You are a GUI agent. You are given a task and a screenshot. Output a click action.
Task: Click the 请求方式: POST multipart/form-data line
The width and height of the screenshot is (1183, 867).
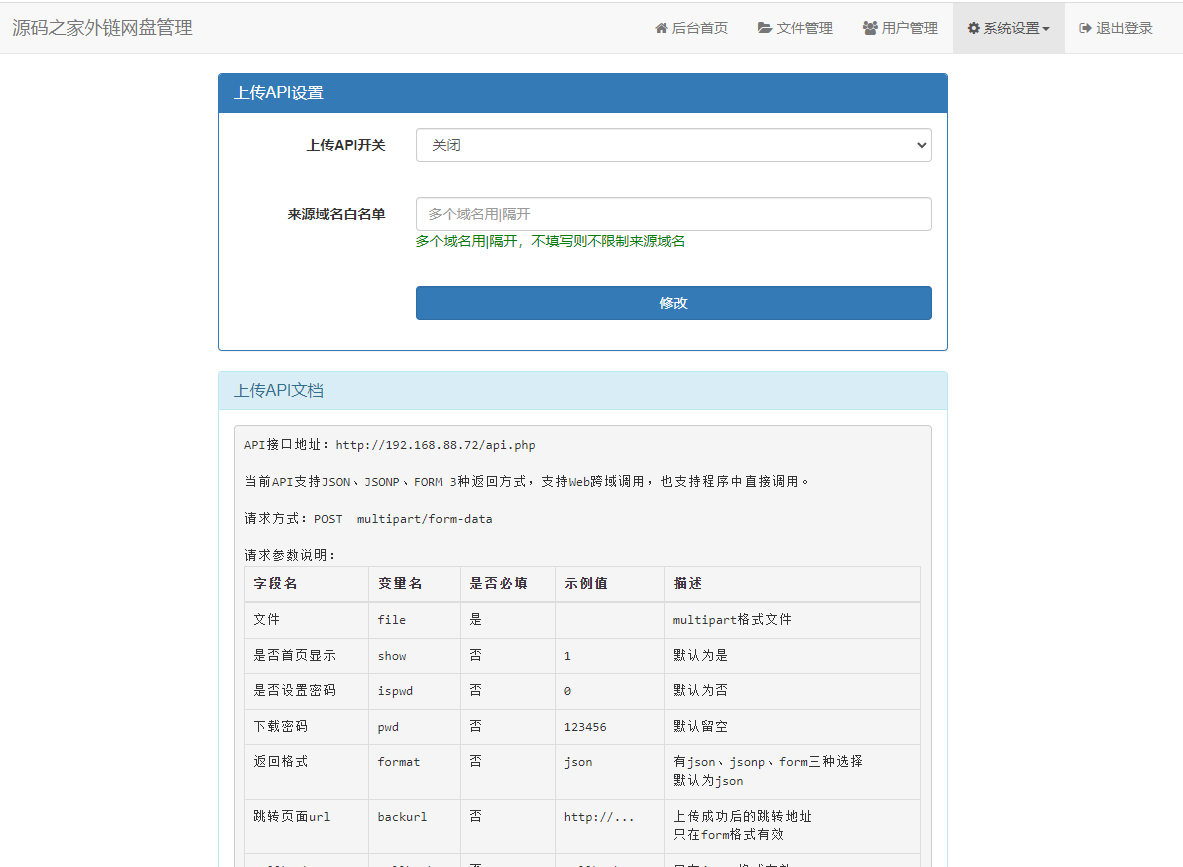click(368, 519)
